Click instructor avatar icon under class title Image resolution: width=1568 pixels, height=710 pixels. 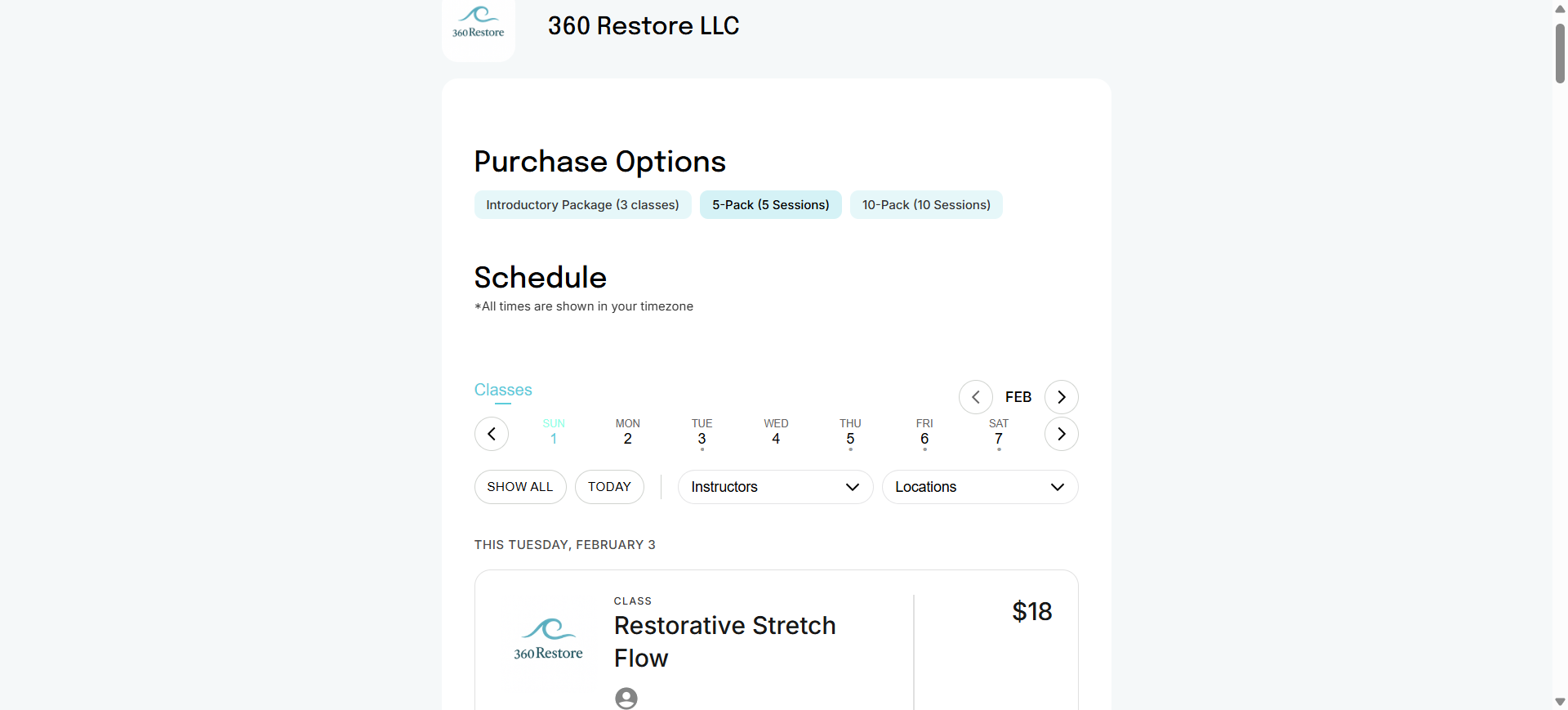(x=626, y=699)
